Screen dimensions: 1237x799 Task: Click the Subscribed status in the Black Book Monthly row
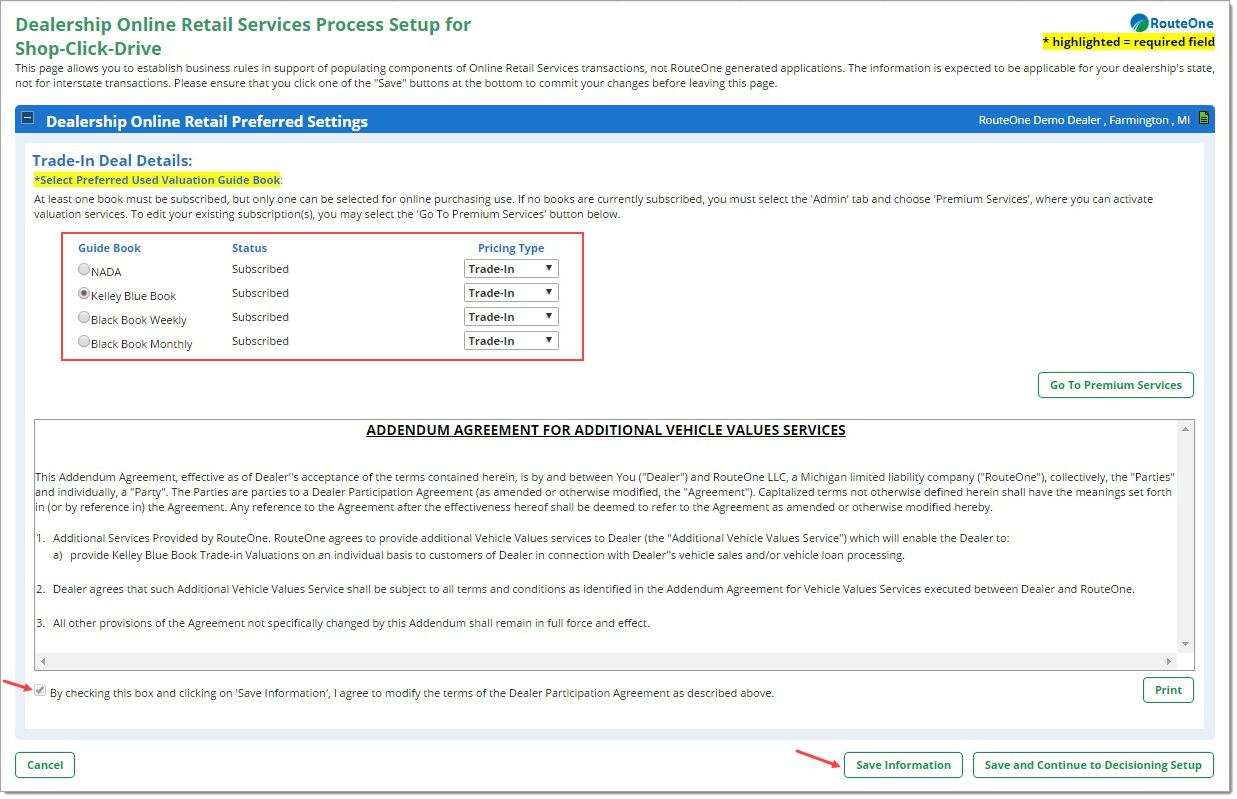260,341
